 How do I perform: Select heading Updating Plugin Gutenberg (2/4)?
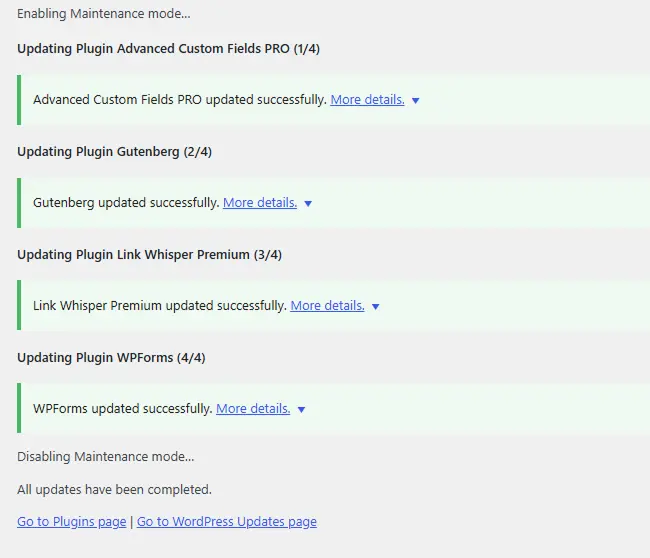pyautogui.click(x=114, y=152)
